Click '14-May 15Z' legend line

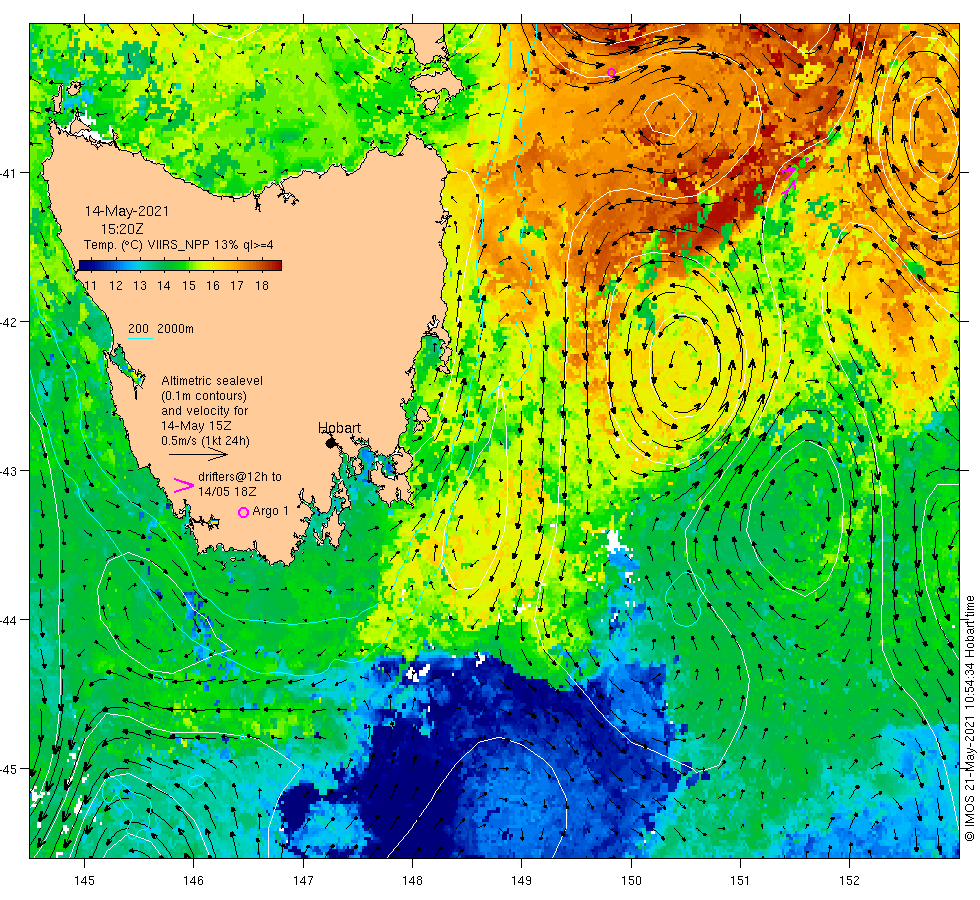coord(196,426)
